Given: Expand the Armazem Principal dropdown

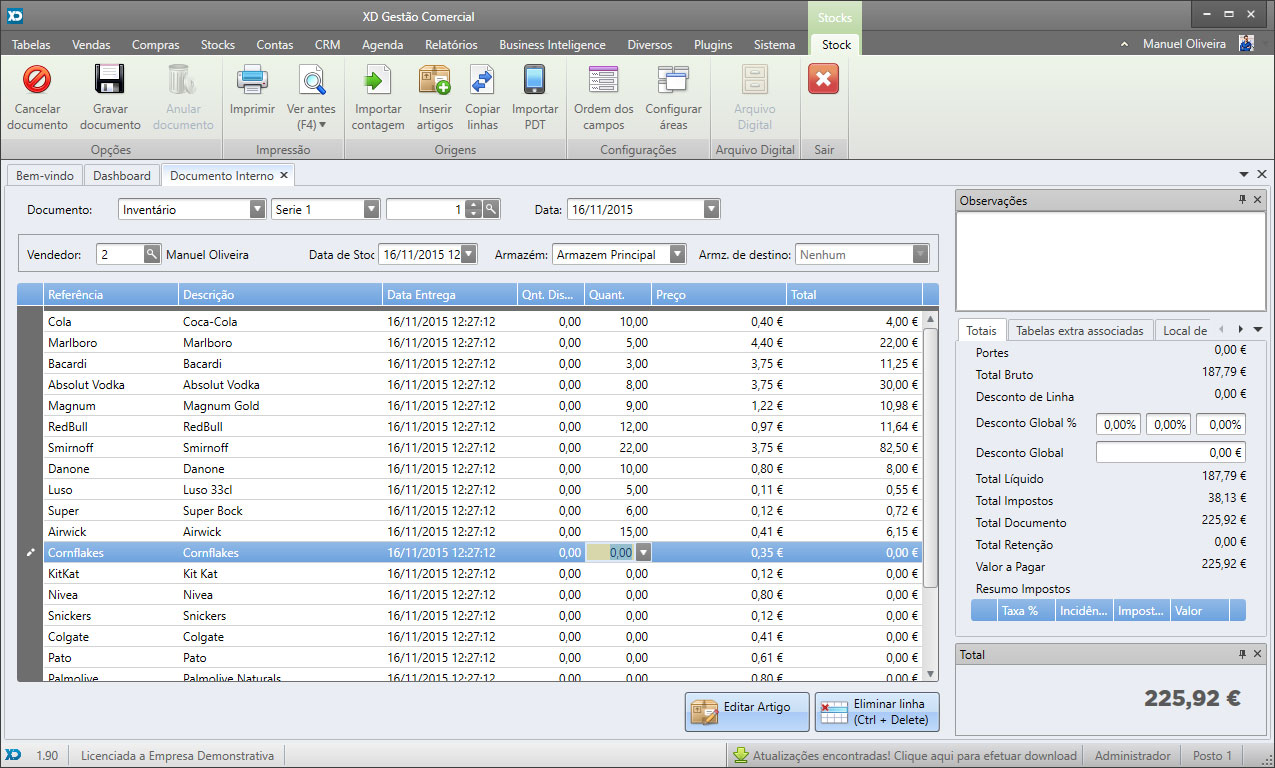Looking at the screenshot, I should [x=677, y=255].
